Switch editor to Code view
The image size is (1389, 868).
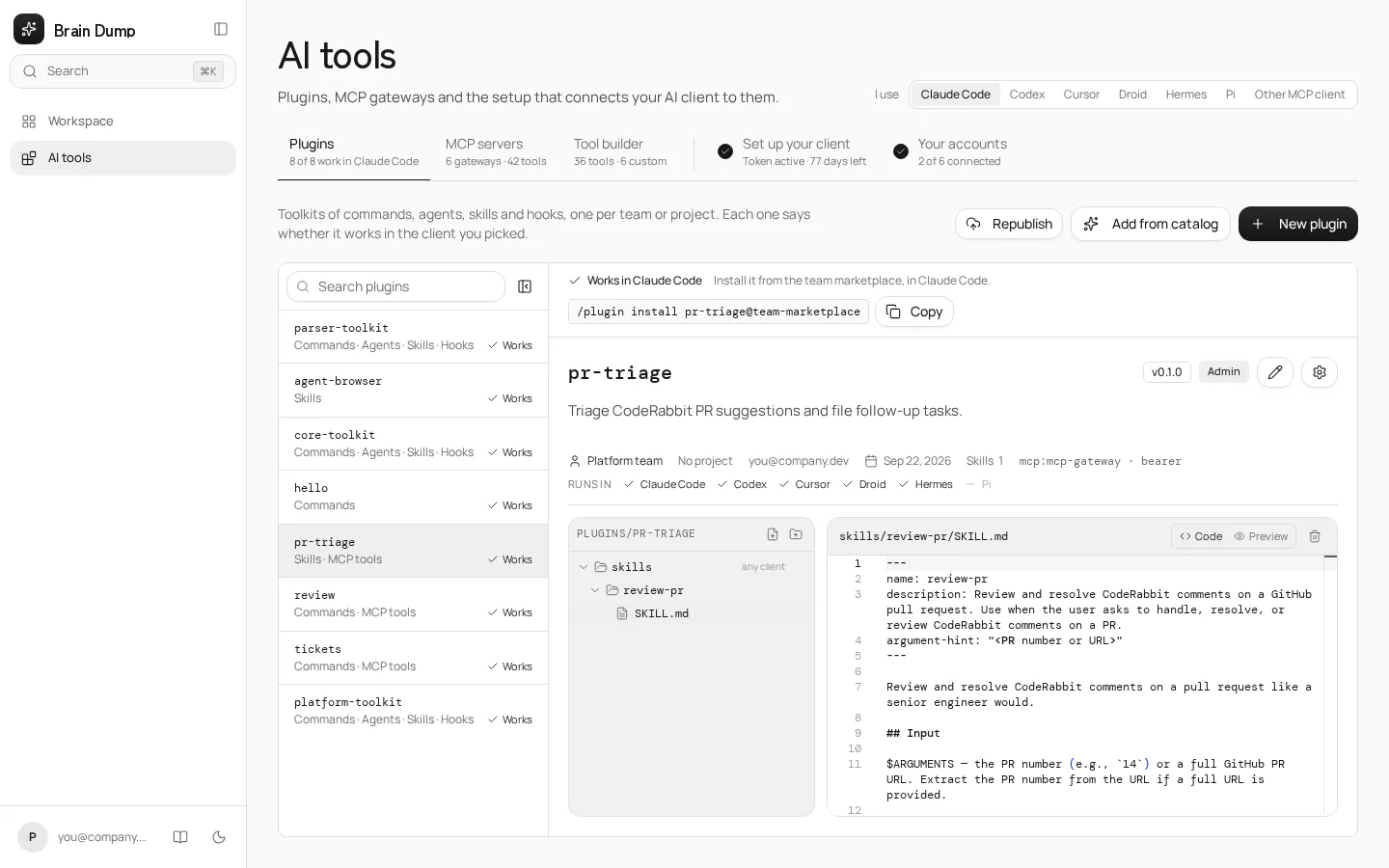point(1201,536)
